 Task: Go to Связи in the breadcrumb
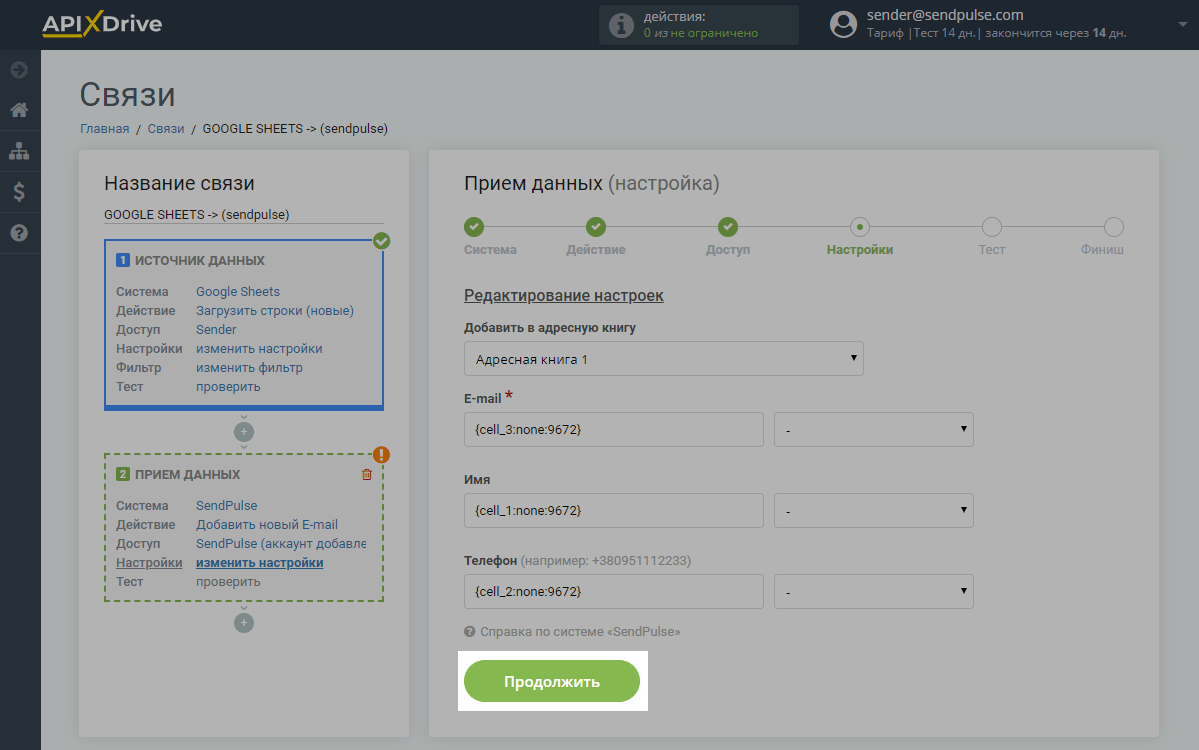(166, 128)
